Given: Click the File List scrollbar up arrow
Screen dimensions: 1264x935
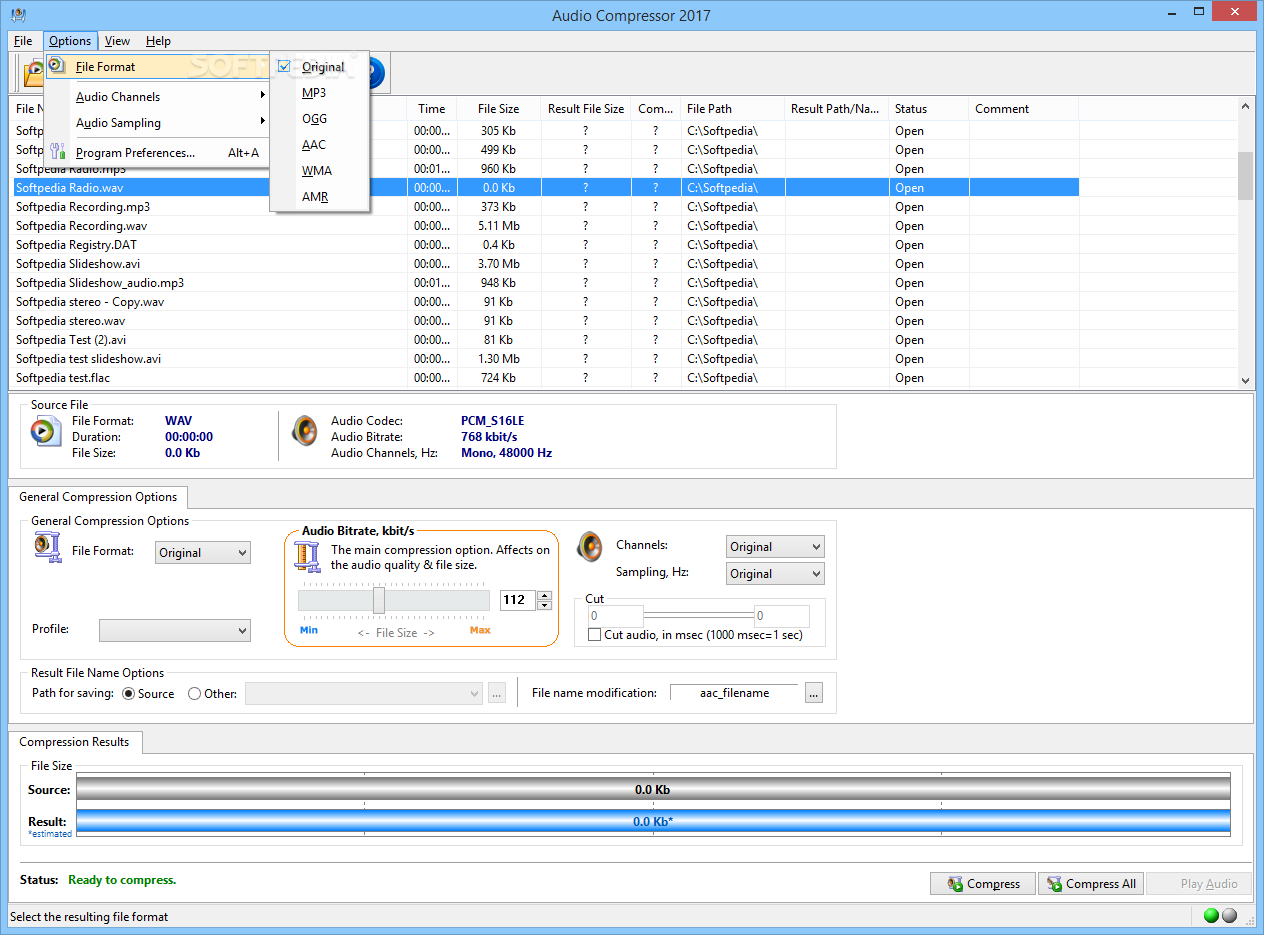Looking at the screenshot, I should click(1245, 105).
